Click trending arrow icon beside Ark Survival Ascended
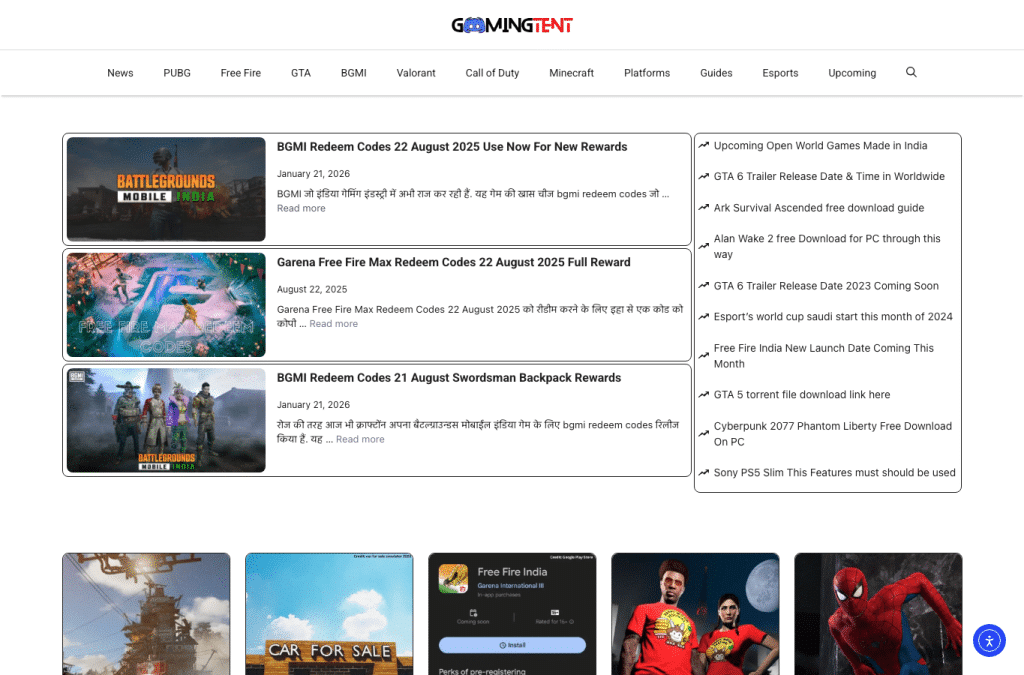The image size is (1024, 675). click(x=703, y=208)
